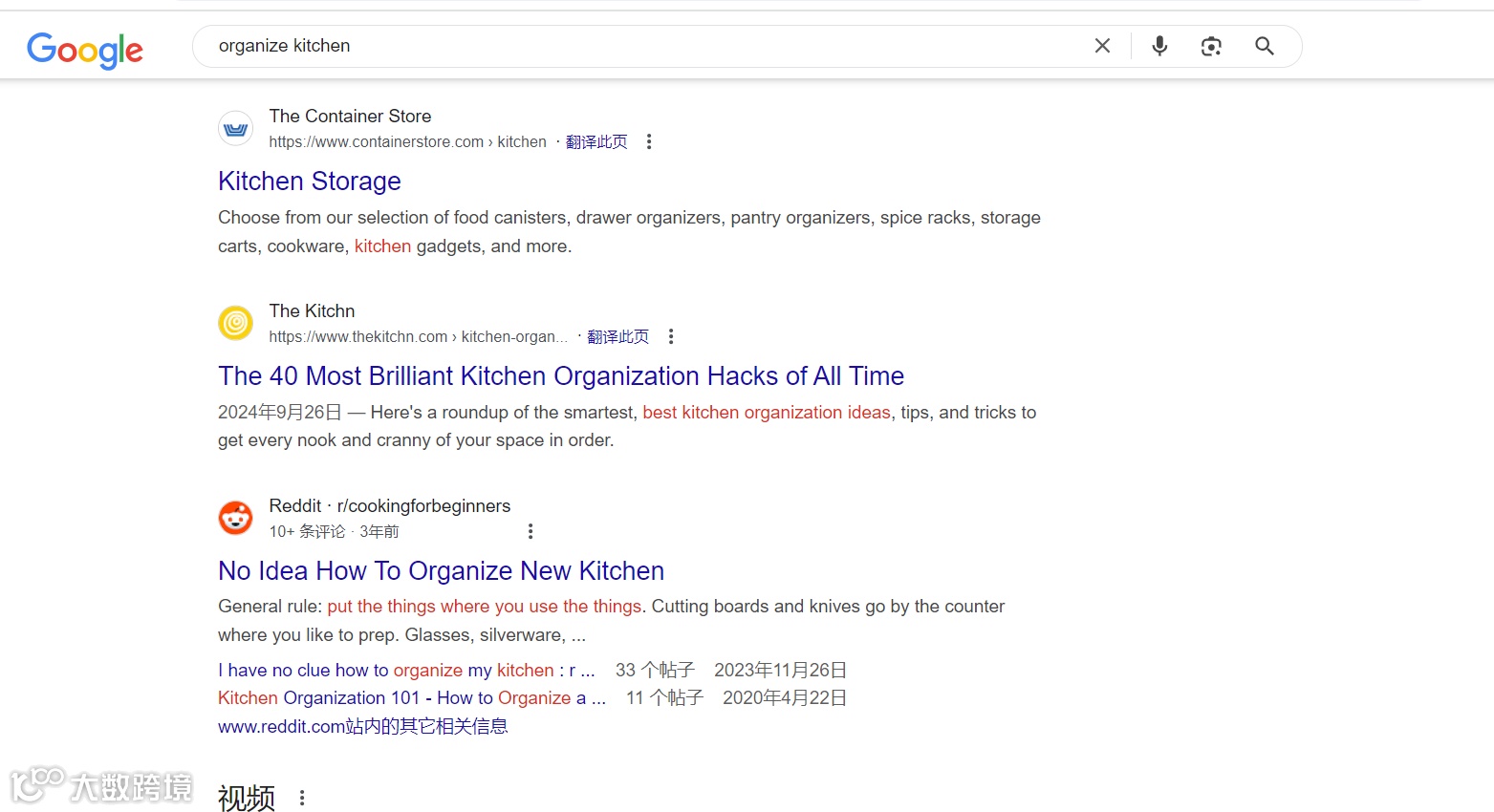Click 'put the things where you use the things'

485,607
